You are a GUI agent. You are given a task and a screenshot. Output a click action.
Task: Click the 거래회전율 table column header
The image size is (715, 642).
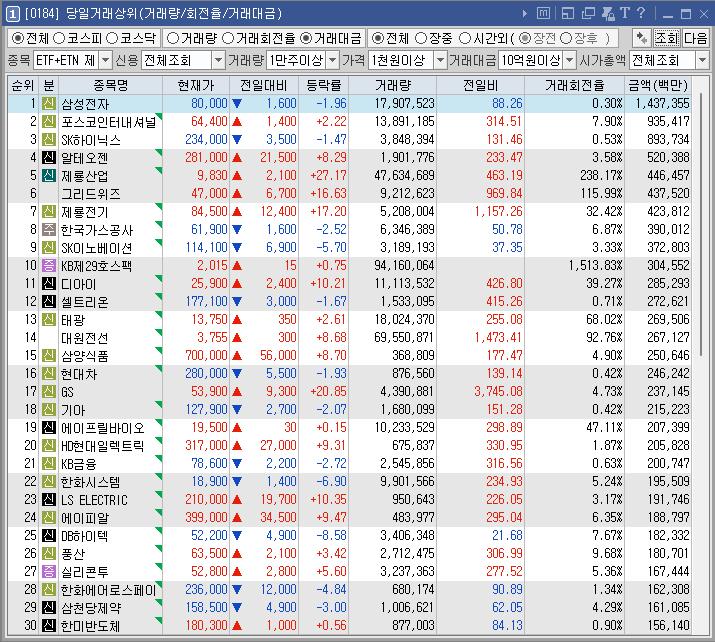(575, 85)
